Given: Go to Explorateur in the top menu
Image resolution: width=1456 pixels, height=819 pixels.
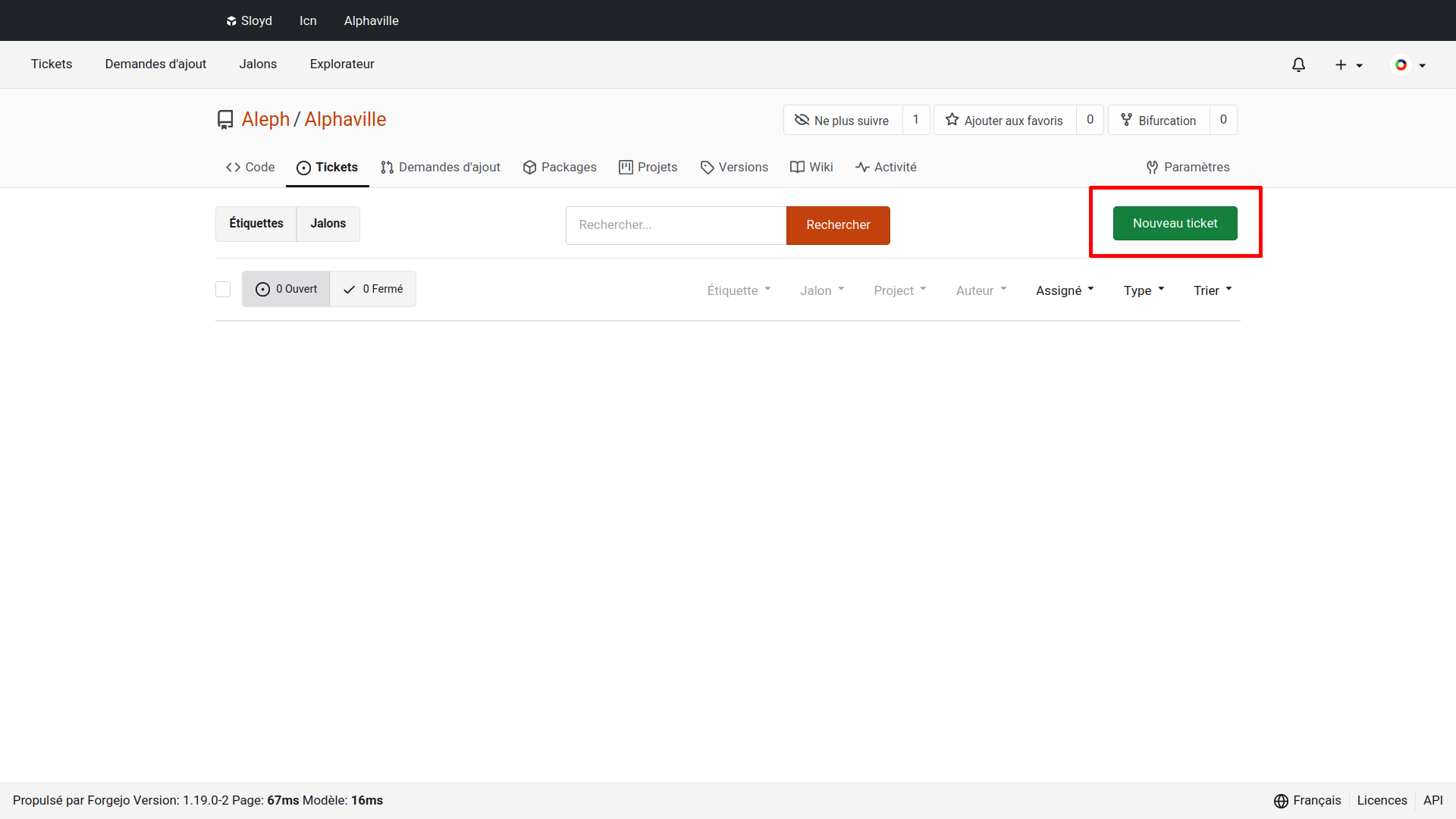Looking at the screenshot, I should (x=342, y=64).
